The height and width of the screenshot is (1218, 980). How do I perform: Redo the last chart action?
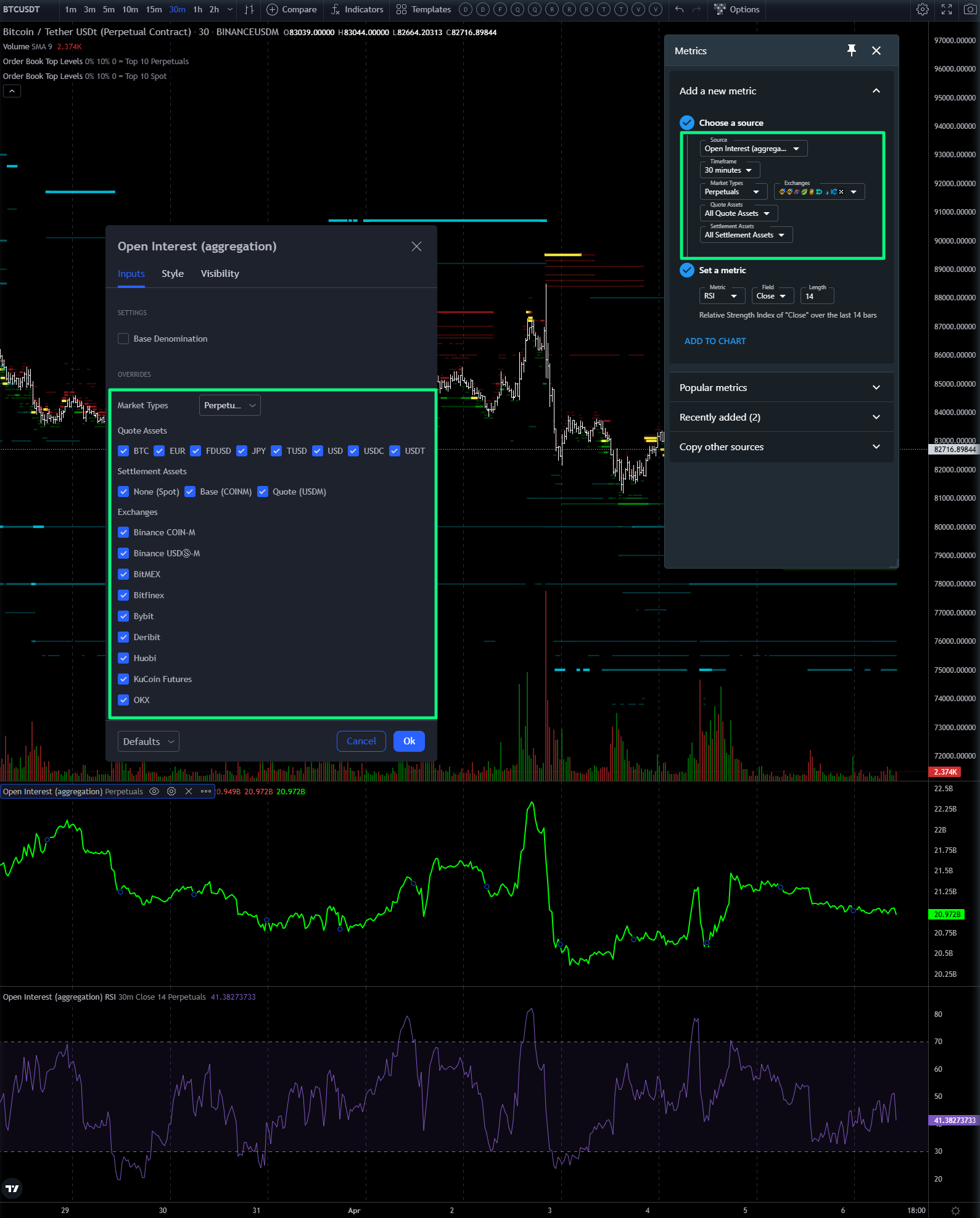[x=696, y=9]
